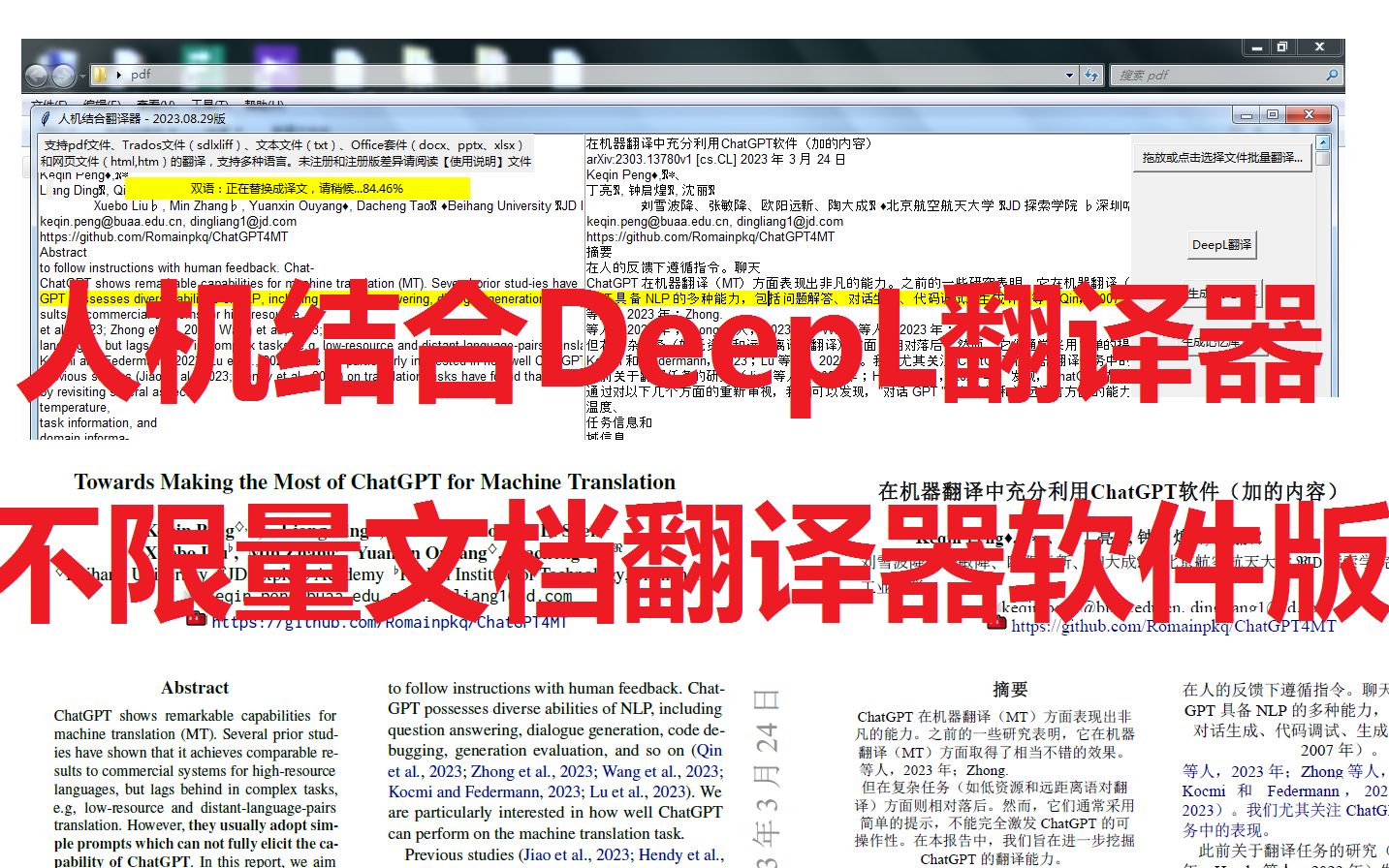1389x868 pixels.
Task: Select the 'pdf' path segment in address bar
Action: pyautogui.click(x=141, y=75)
